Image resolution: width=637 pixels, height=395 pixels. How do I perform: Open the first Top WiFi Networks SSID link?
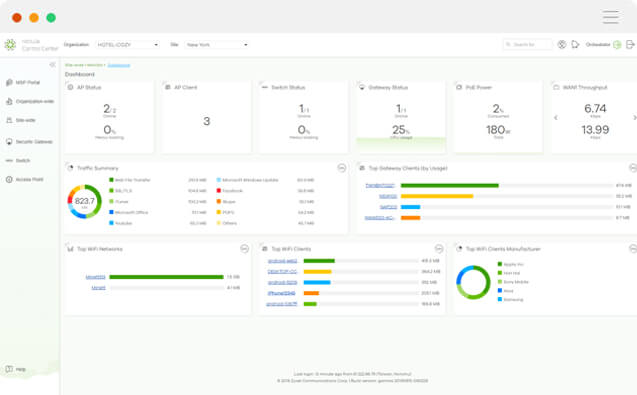[95, 277]
